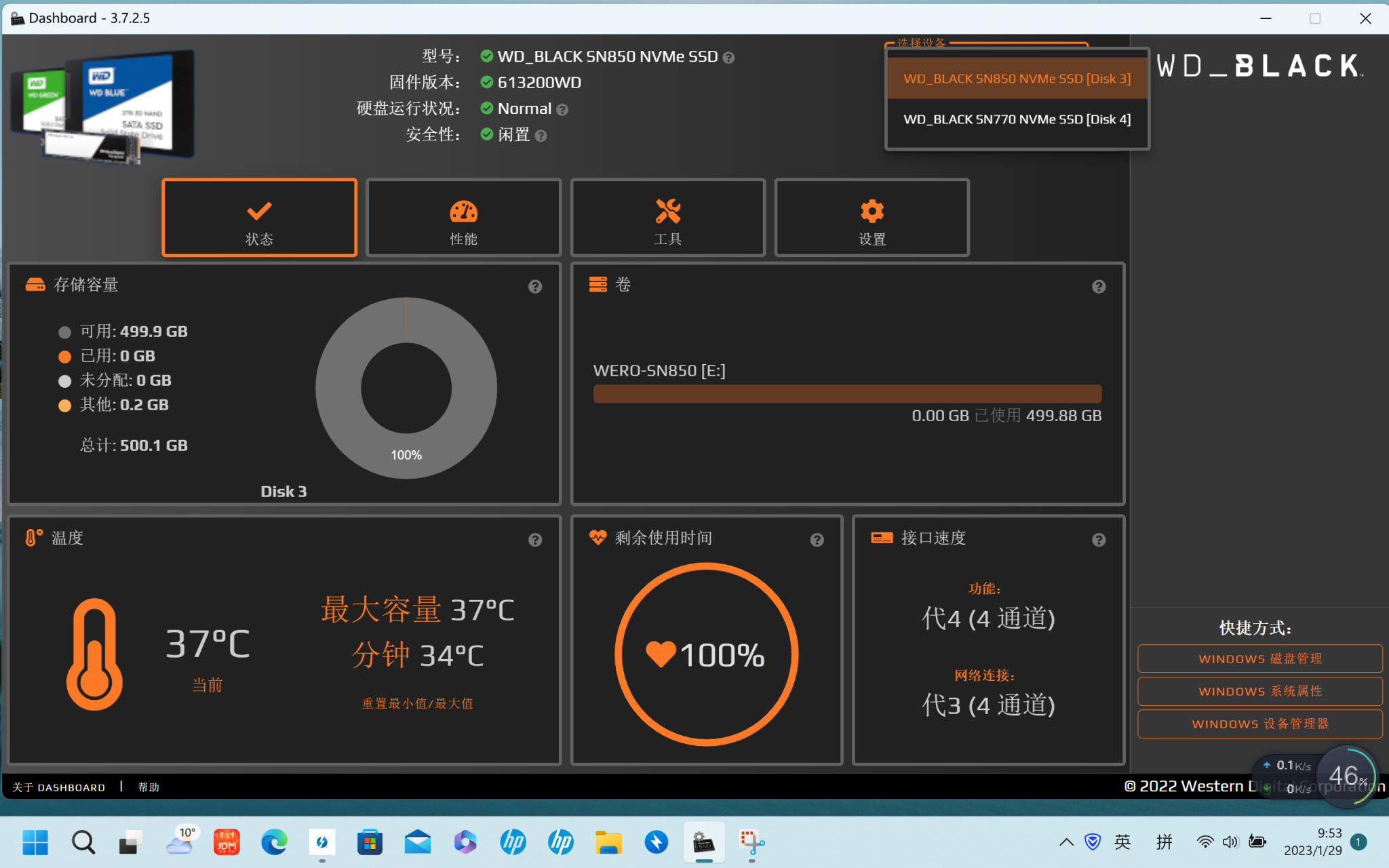Click WINDOWS 设备管理器 shortcut button

pyautogui.click(x=1259, y=724)
